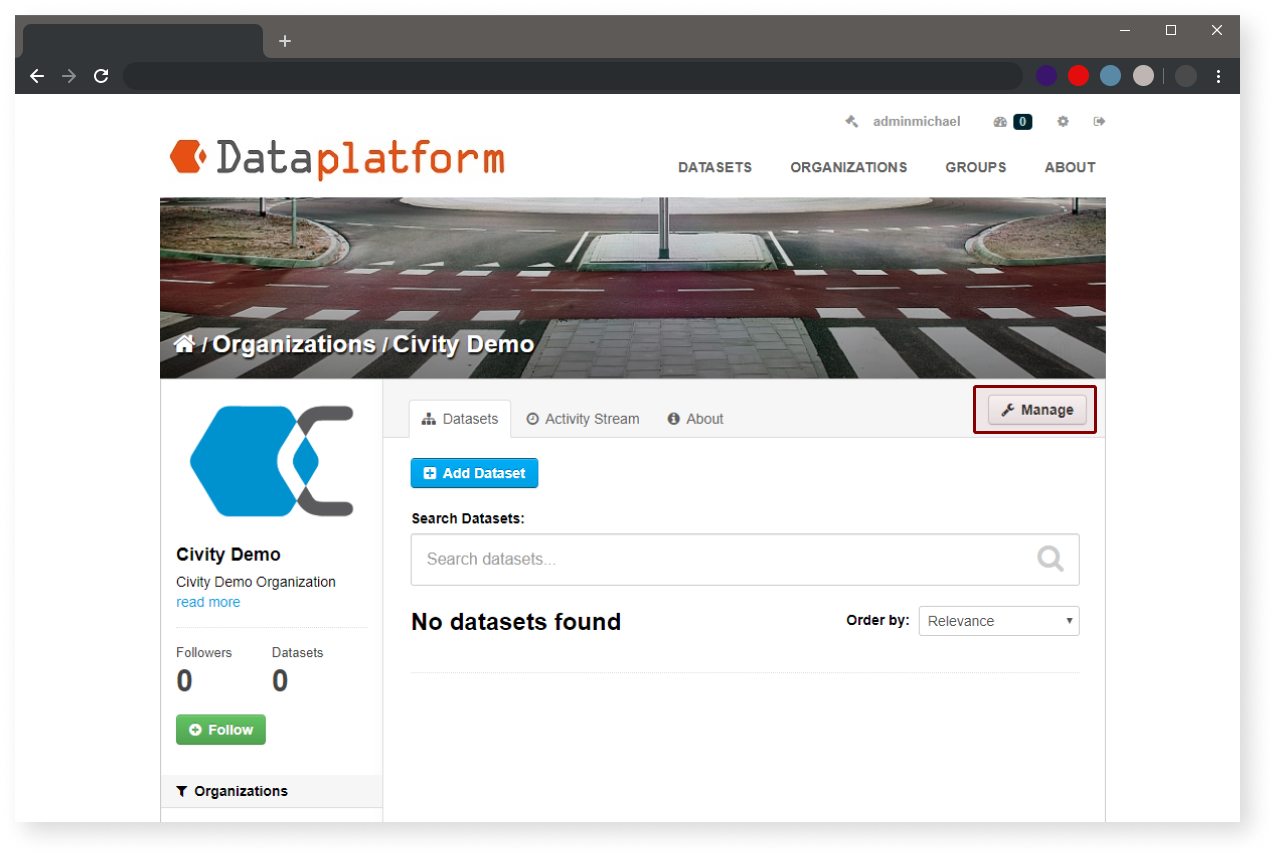Focus the Search datasets input field
This screenshot has width=1275, height=857.
[745, 559]
